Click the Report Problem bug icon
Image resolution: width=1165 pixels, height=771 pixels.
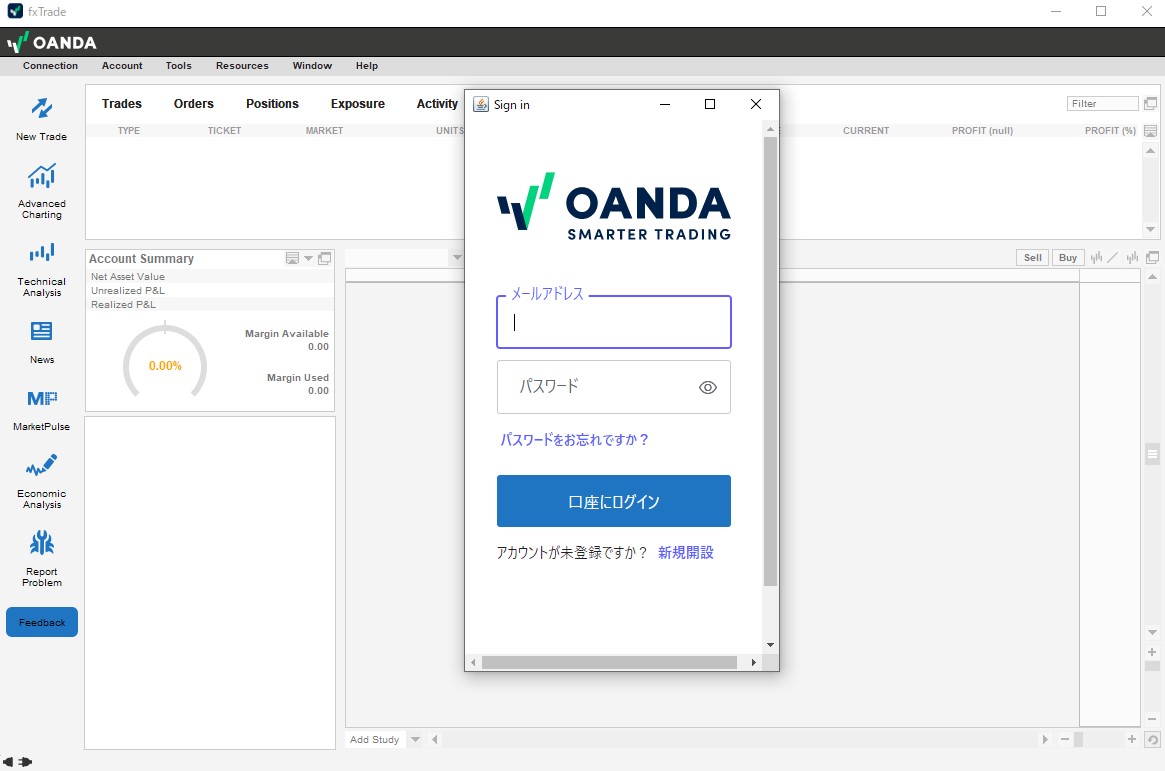point(42,543)
